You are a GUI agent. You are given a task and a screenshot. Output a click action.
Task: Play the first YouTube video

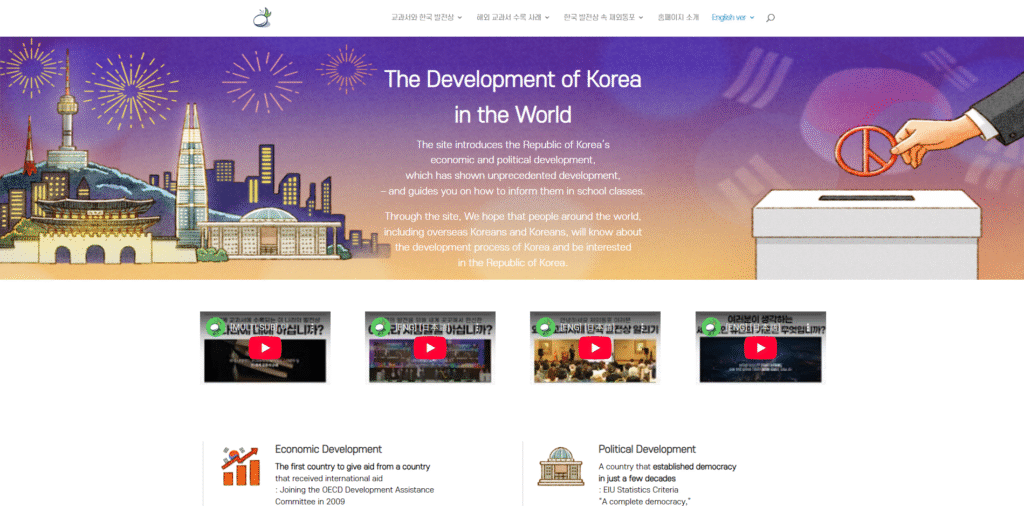264,348
